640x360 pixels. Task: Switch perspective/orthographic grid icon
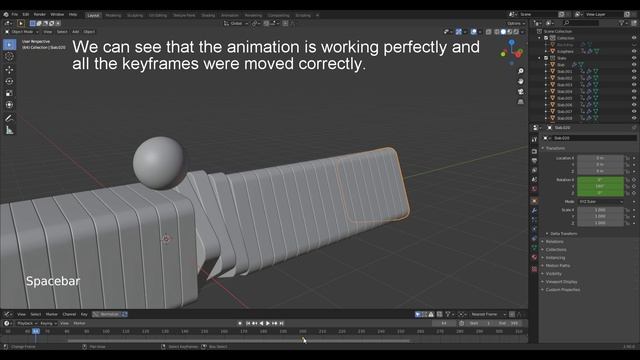[521, 102]
